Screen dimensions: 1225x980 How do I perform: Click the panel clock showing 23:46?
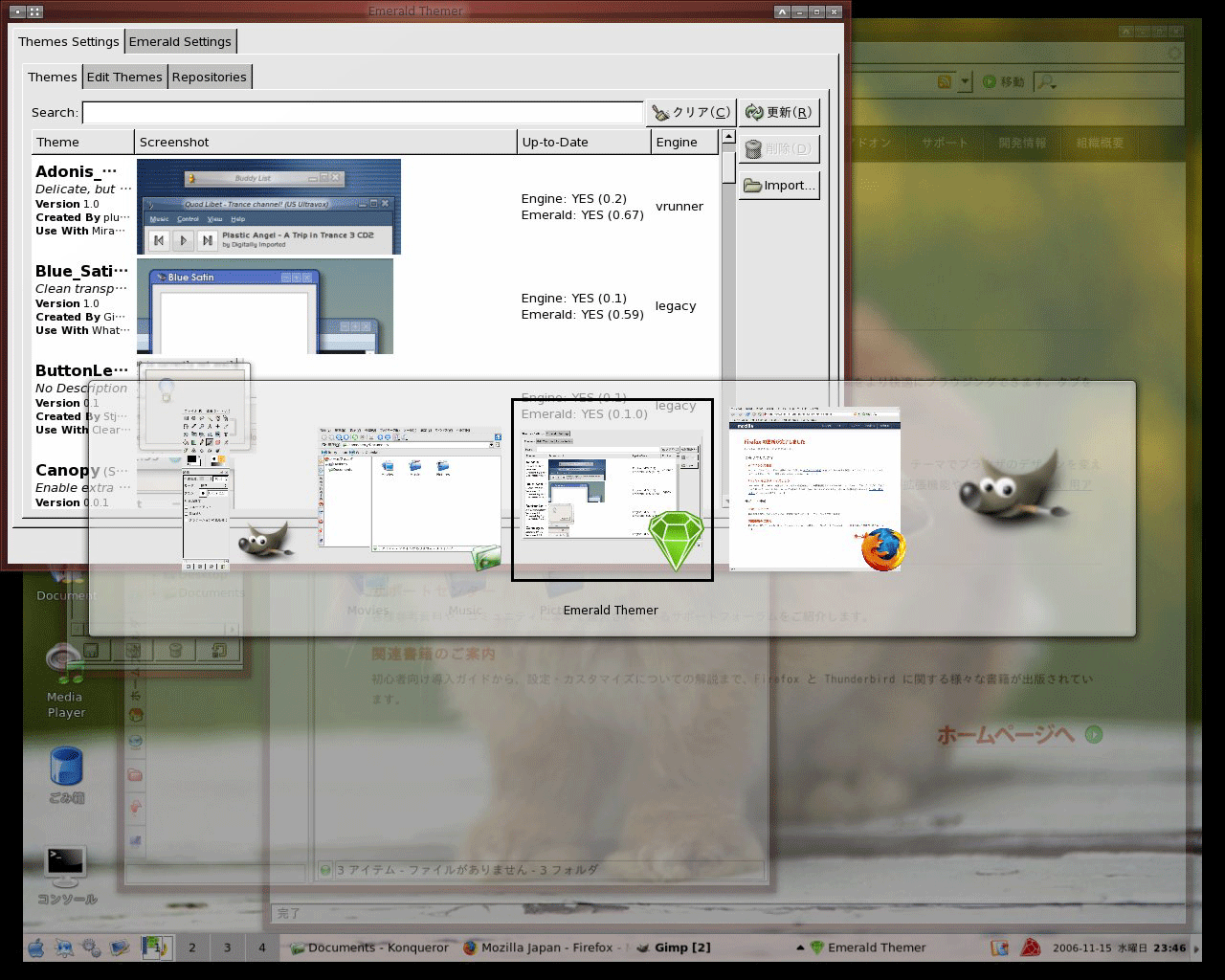pos(1119,948)
